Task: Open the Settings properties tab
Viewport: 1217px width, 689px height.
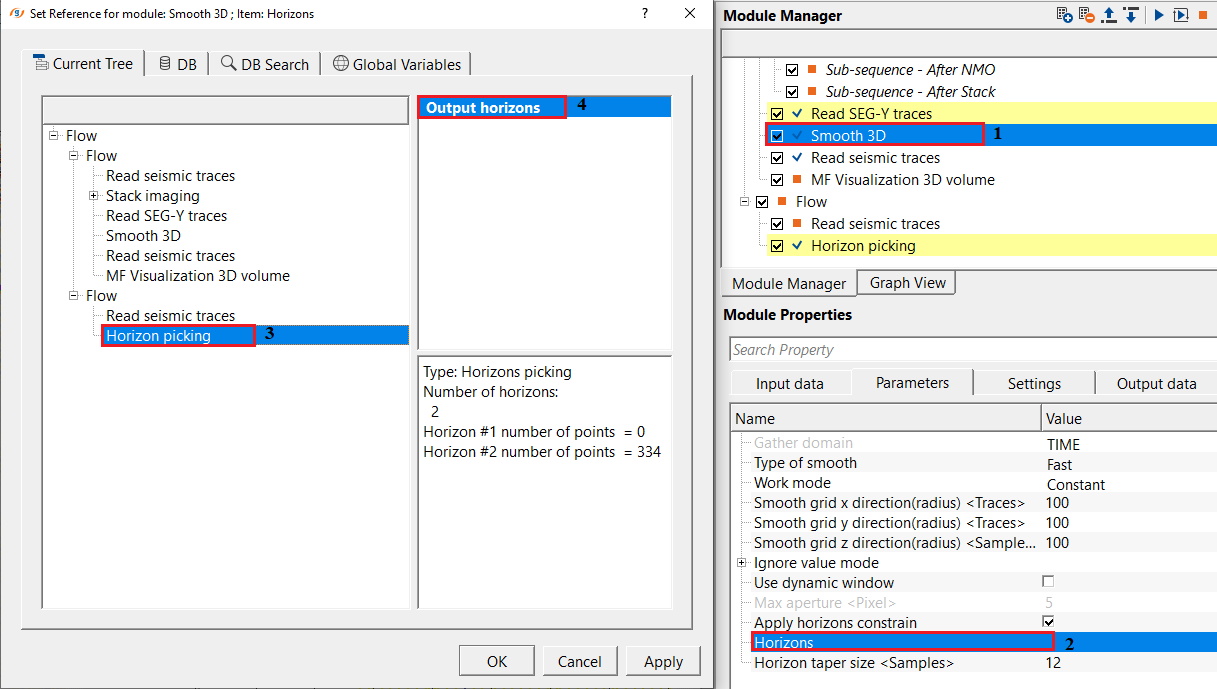Action: (x=1034, y=384)
